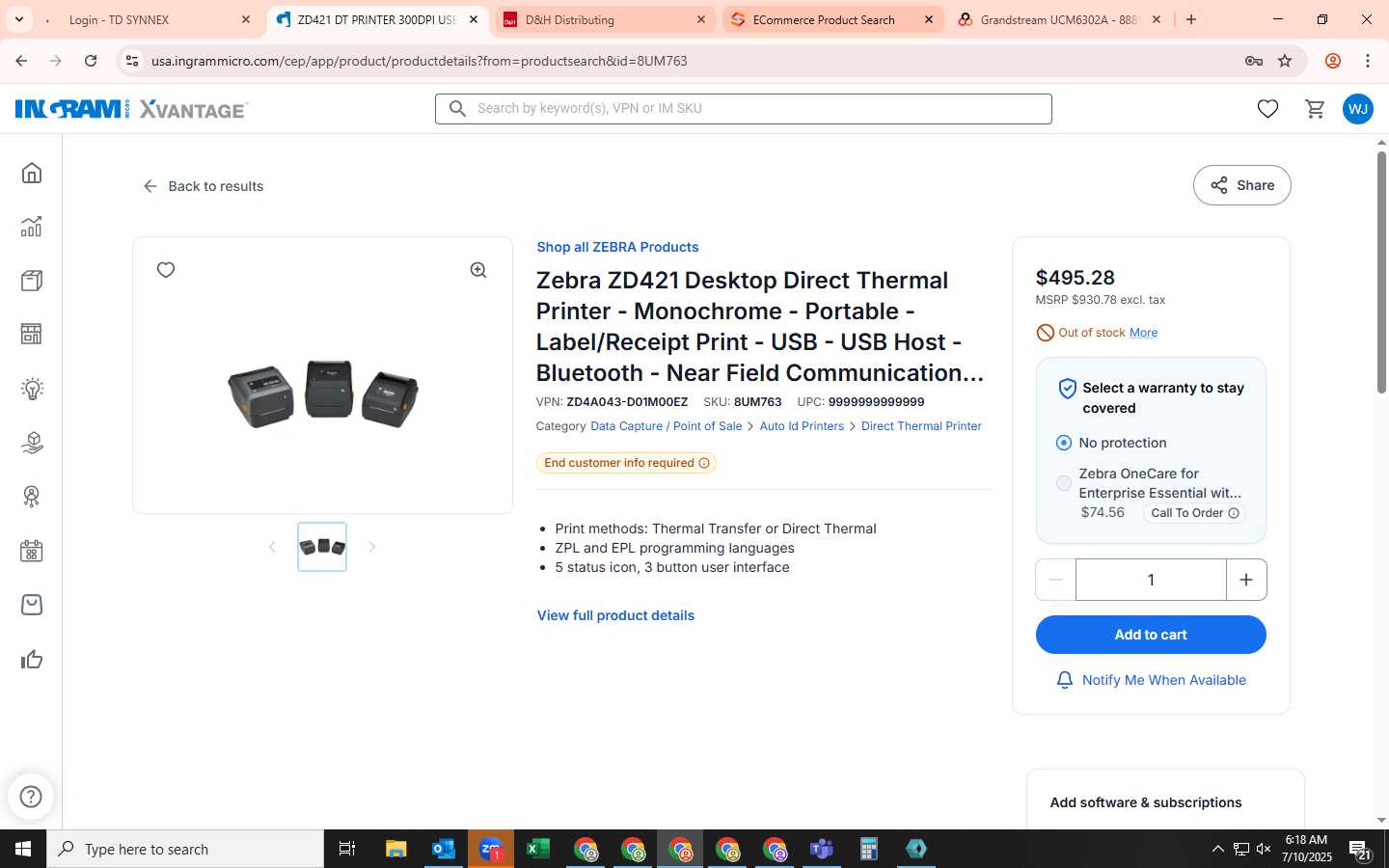The width and height of the screenshot is (1389, 868).
Task: Add product image to favorites heart
Action: point(166,270)
